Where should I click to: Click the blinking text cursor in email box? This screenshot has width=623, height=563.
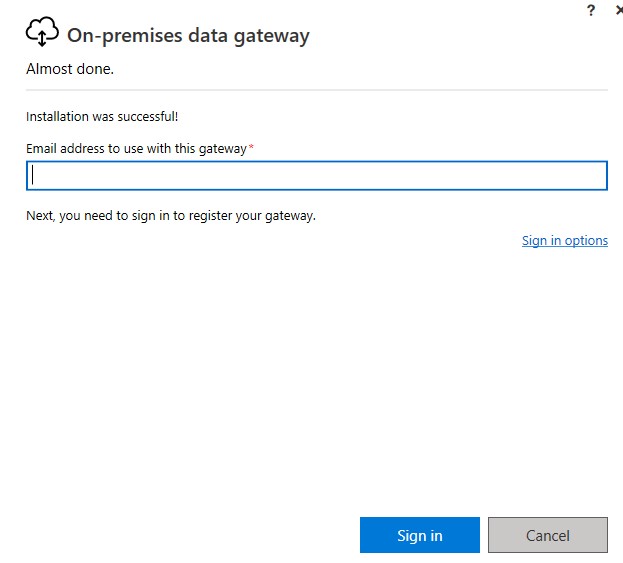coord(33,176)
